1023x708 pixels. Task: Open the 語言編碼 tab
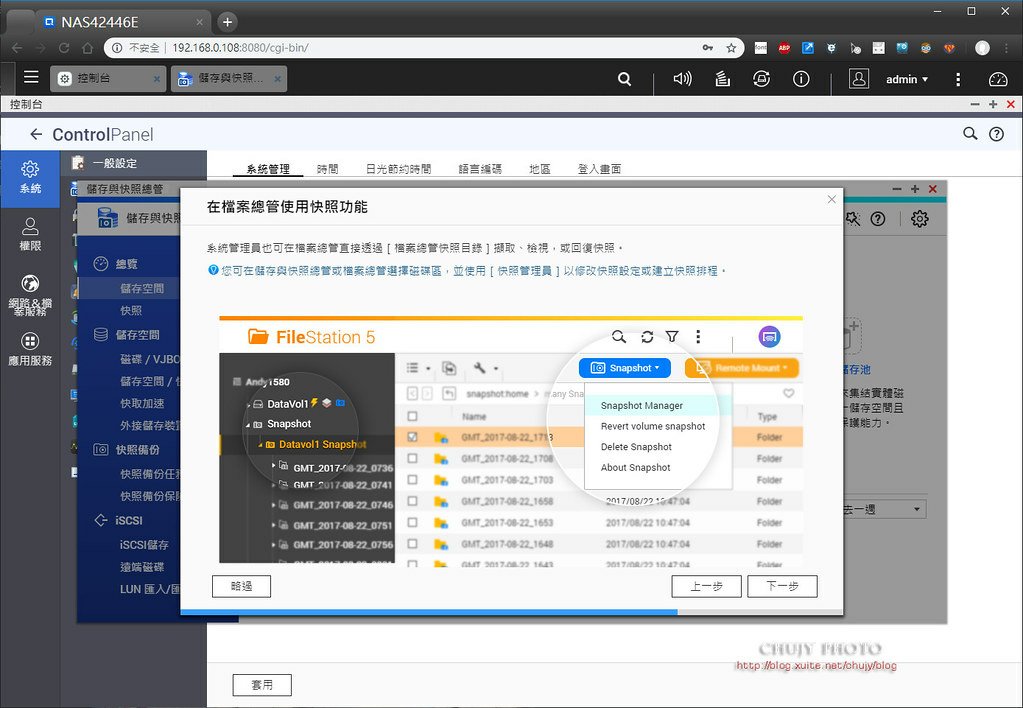(480, 169)
